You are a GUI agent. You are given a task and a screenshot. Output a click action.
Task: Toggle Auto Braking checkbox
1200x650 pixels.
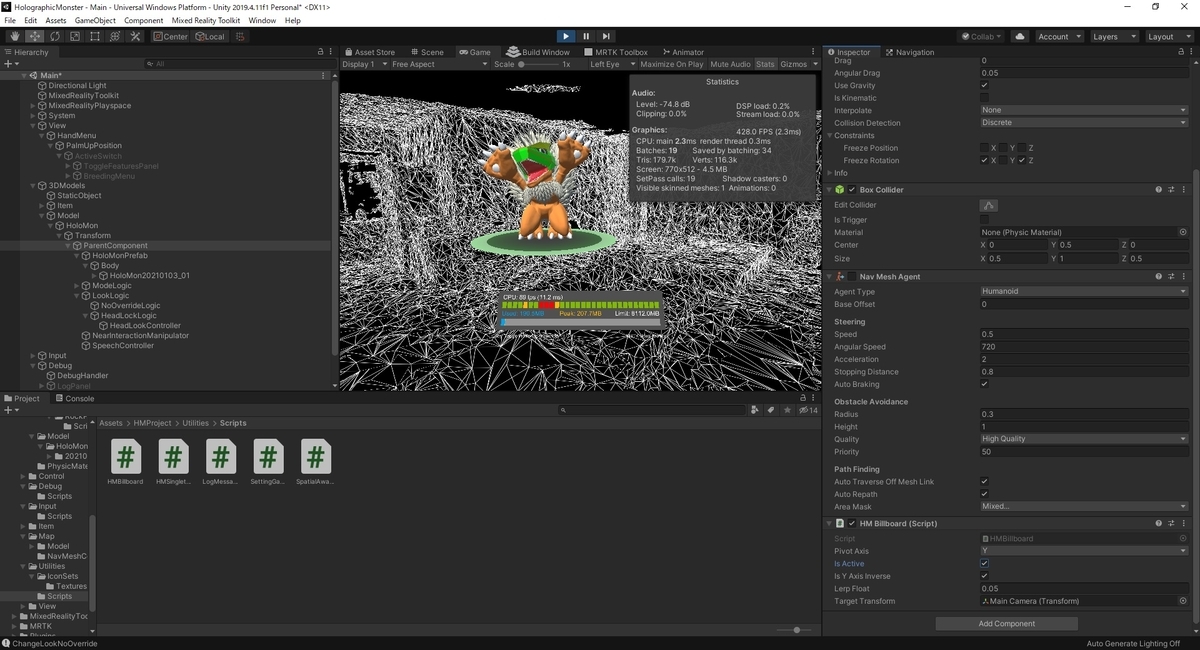click(x=984, y=384)
